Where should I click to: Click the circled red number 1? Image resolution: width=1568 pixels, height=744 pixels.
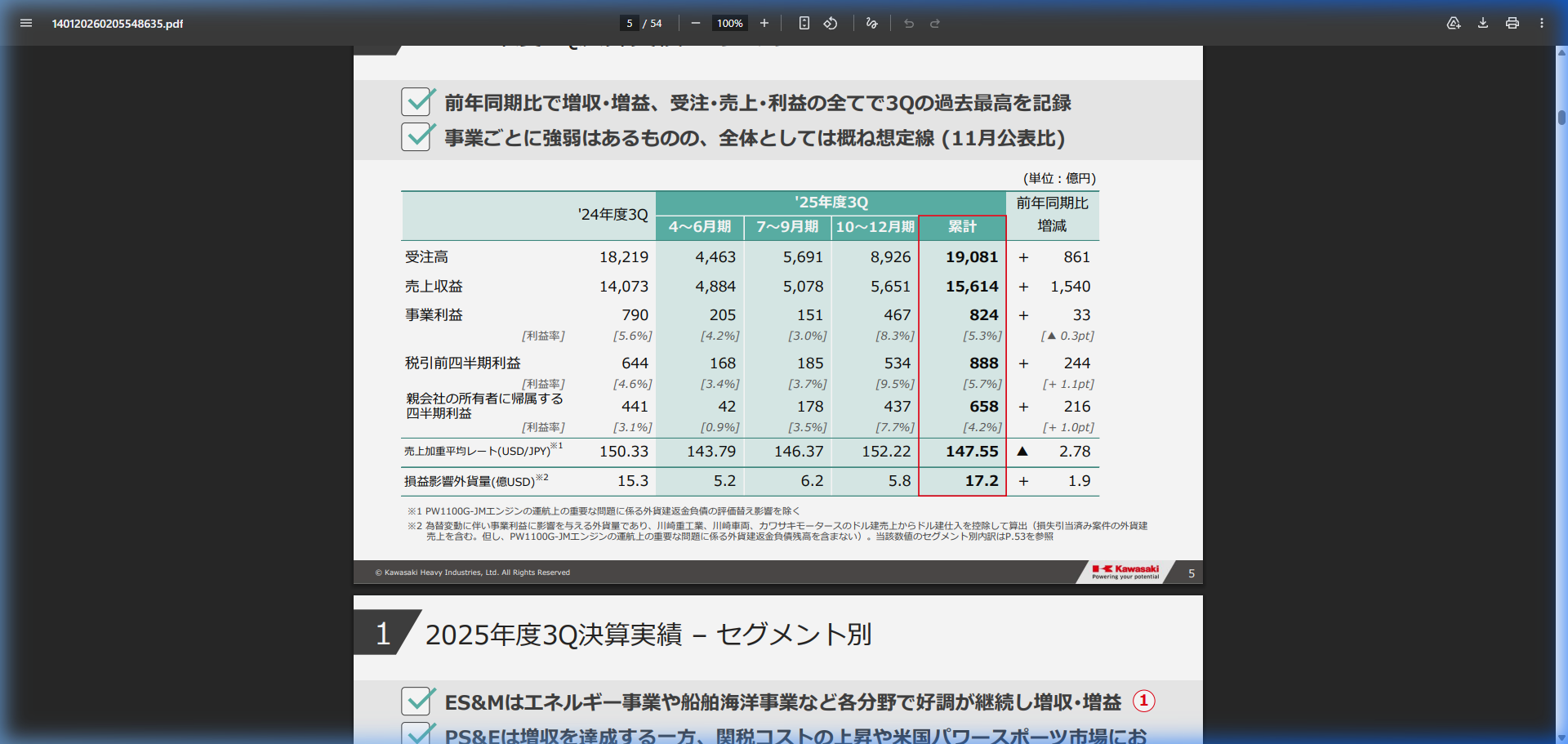click(x=1143, y=701)
